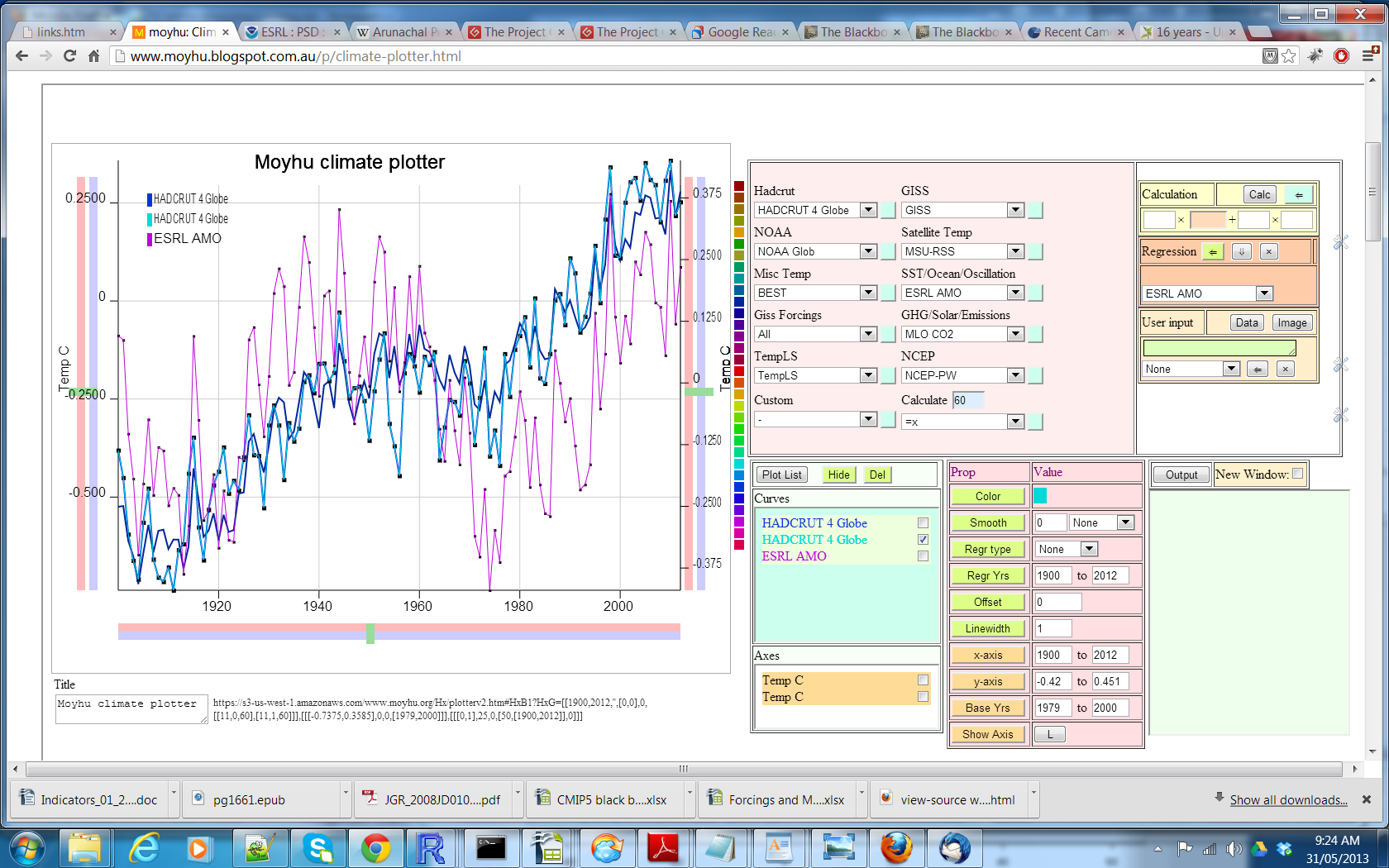The width and height of the screenshot is (1389, 868).
Task: Click the × button in Regression panel
Action: click(1268, 252)
